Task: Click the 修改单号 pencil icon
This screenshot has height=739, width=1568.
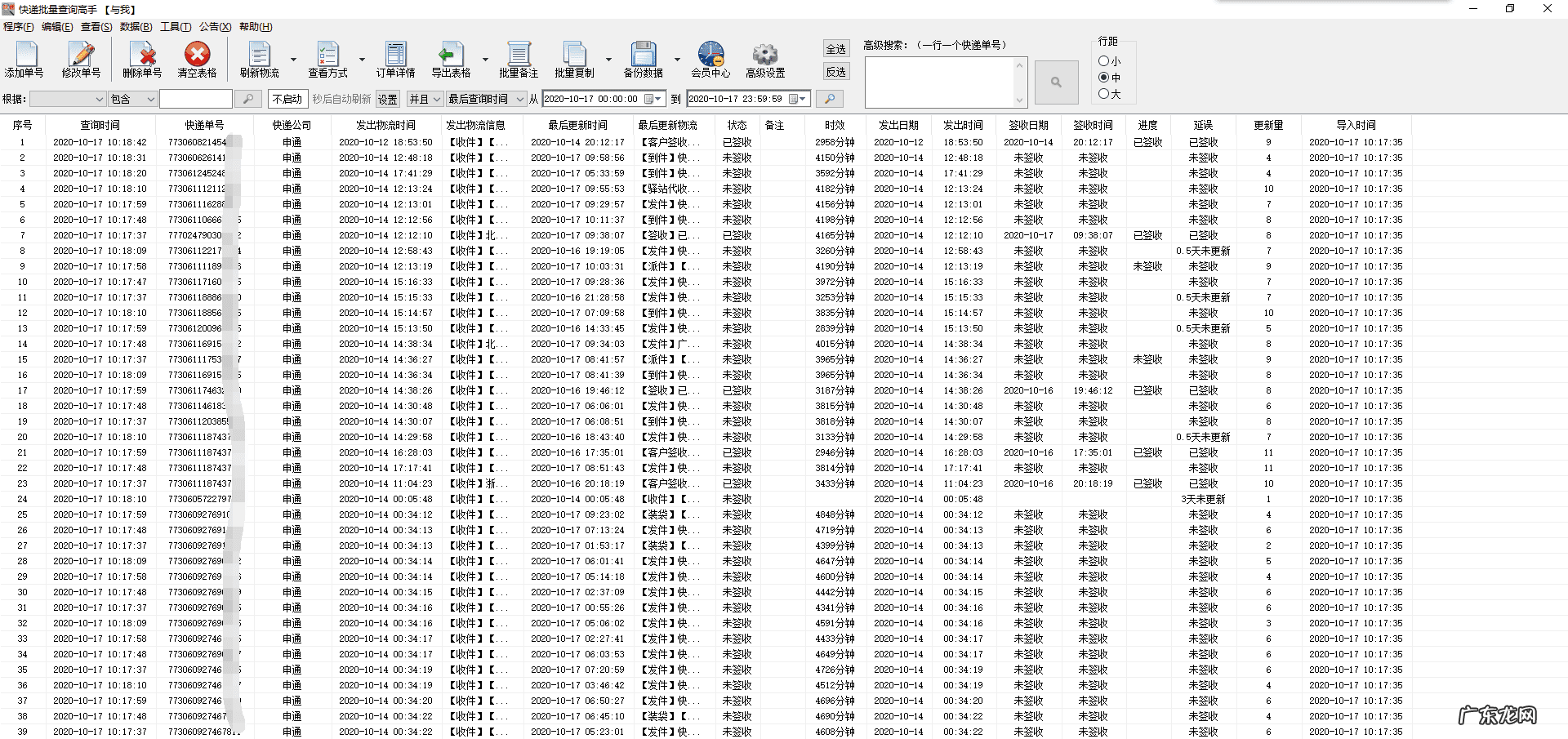Action: (x=82, y=56)
